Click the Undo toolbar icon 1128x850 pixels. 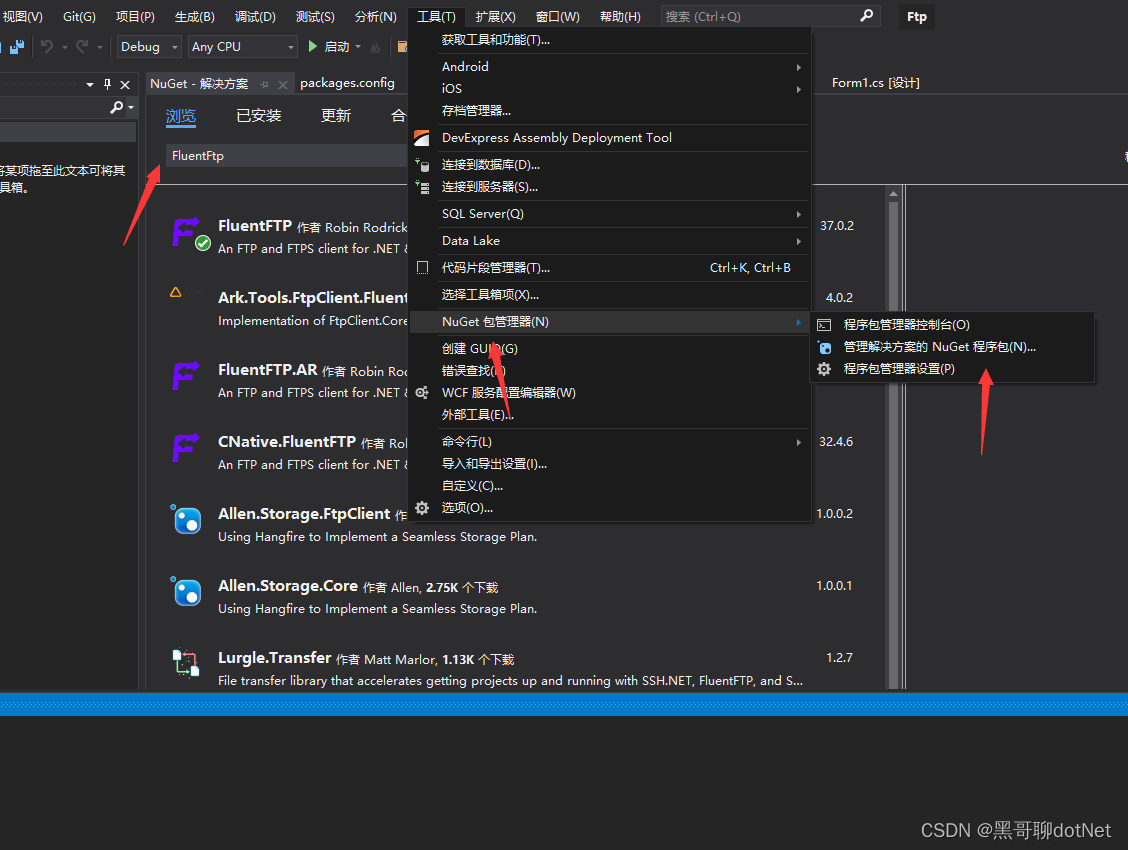click(47, 47)
